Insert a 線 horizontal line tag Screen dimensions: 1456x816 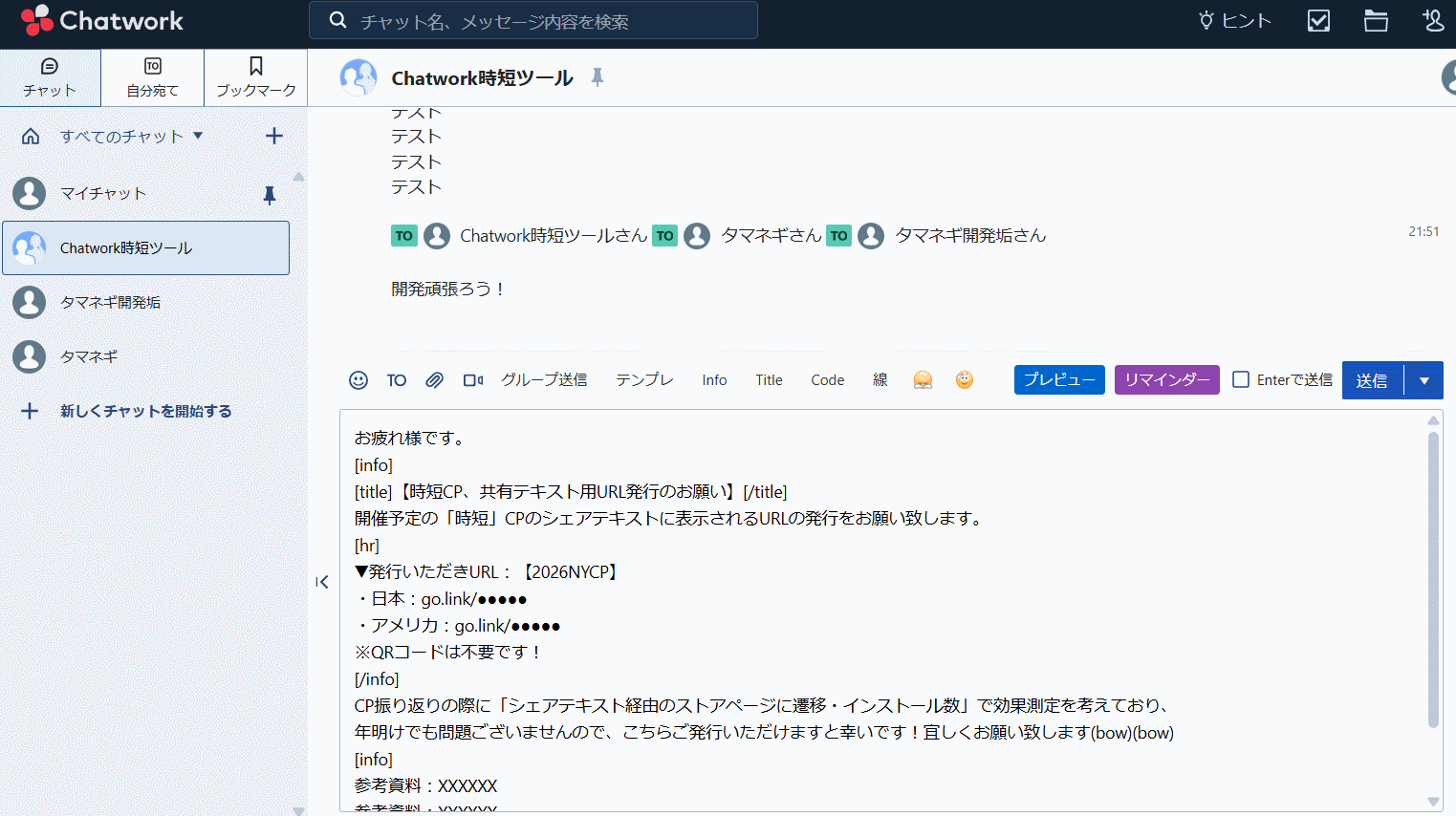[880, 380]
